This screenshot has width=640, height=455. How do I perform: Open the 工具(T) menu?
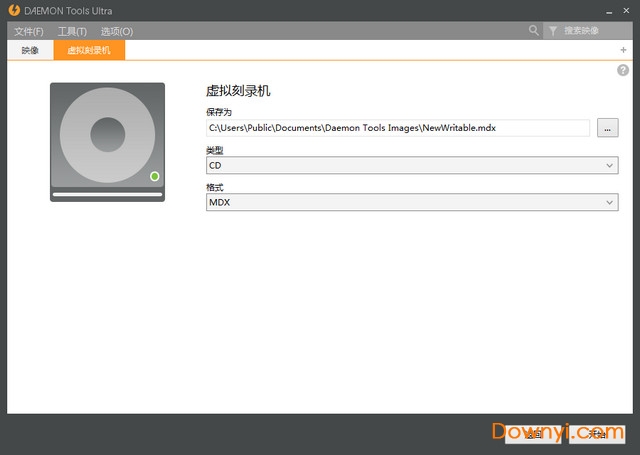pos(72,31)
